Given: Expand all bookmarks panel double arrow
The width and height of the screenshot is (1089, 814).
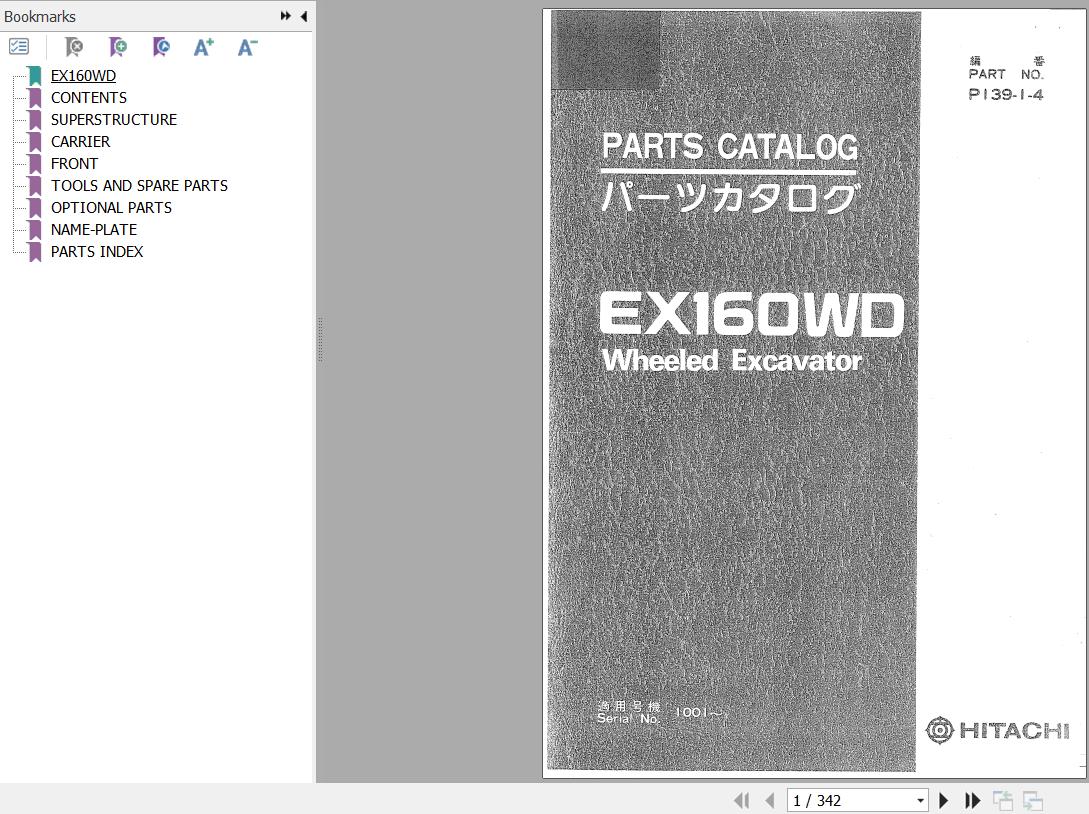Looking at the screenshot, I should (285, 16).
